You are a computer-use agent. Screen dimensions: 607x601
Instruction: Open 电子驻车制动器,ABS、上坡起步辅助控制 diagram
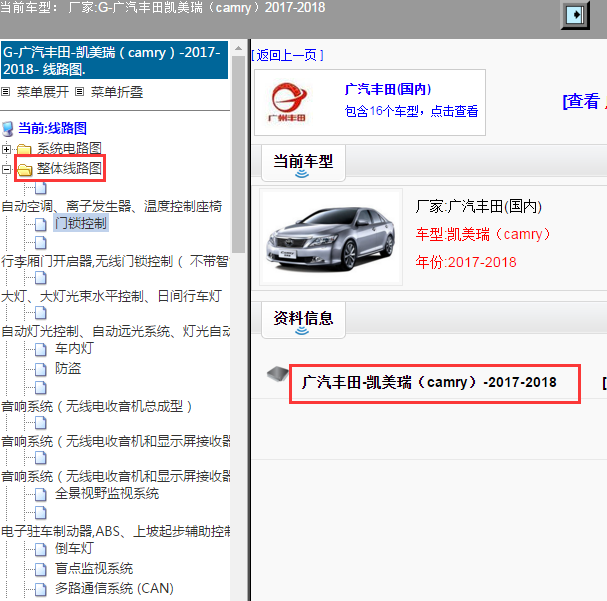tap(115, 531)
